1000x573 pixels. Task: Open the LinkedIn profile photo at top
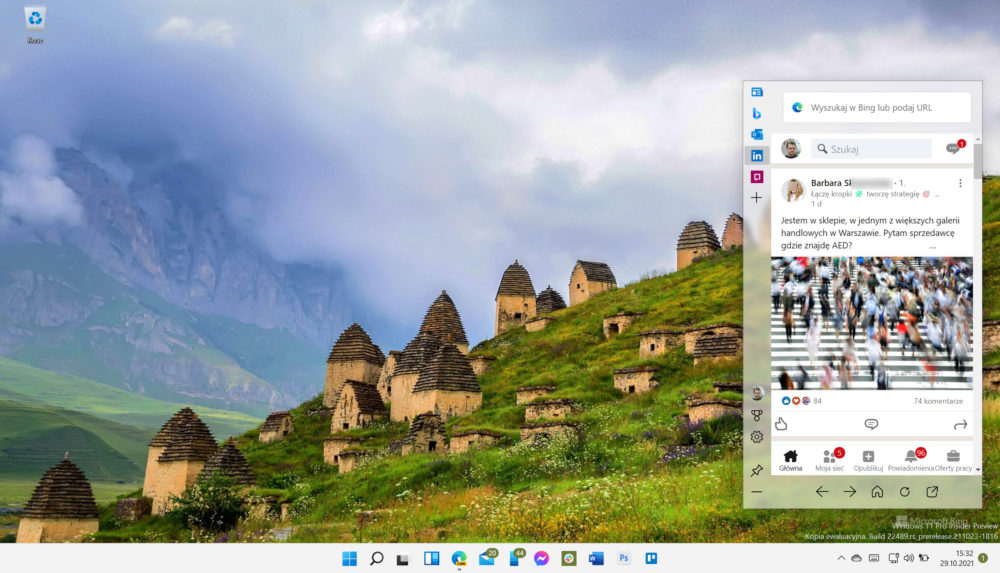[791, 149]
